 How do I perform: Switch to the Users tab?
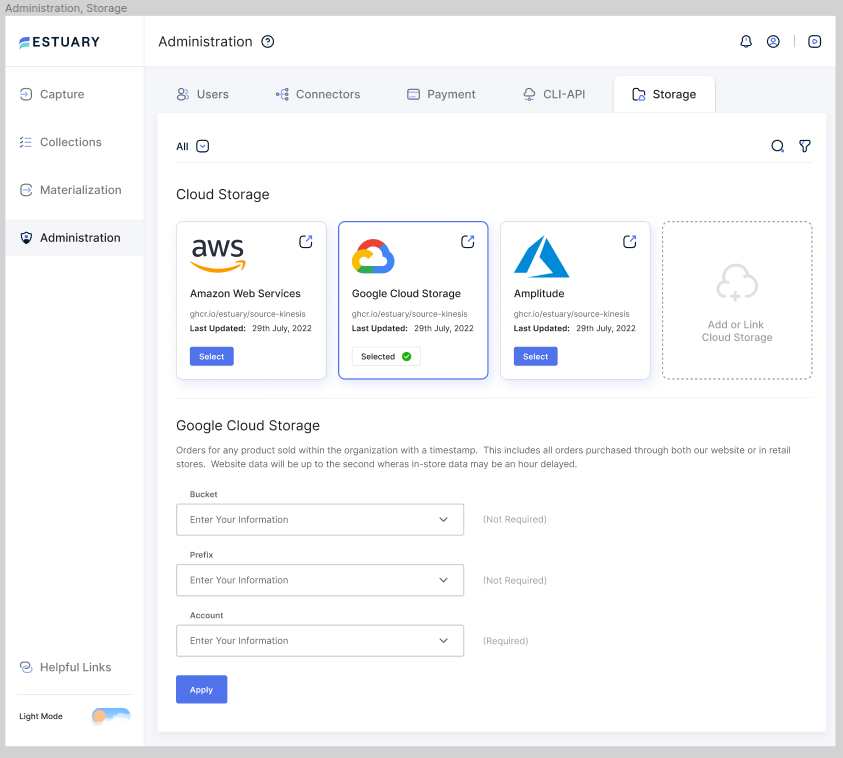tap(203, 93)
